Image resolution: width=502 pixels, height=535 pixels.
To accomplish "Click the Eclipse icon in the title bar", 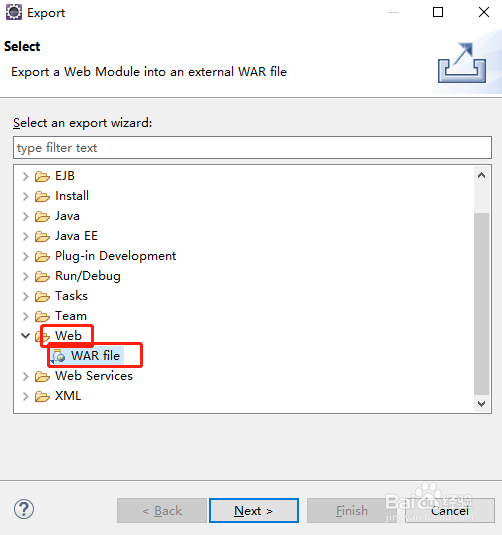I will click(x=14, y=12).
